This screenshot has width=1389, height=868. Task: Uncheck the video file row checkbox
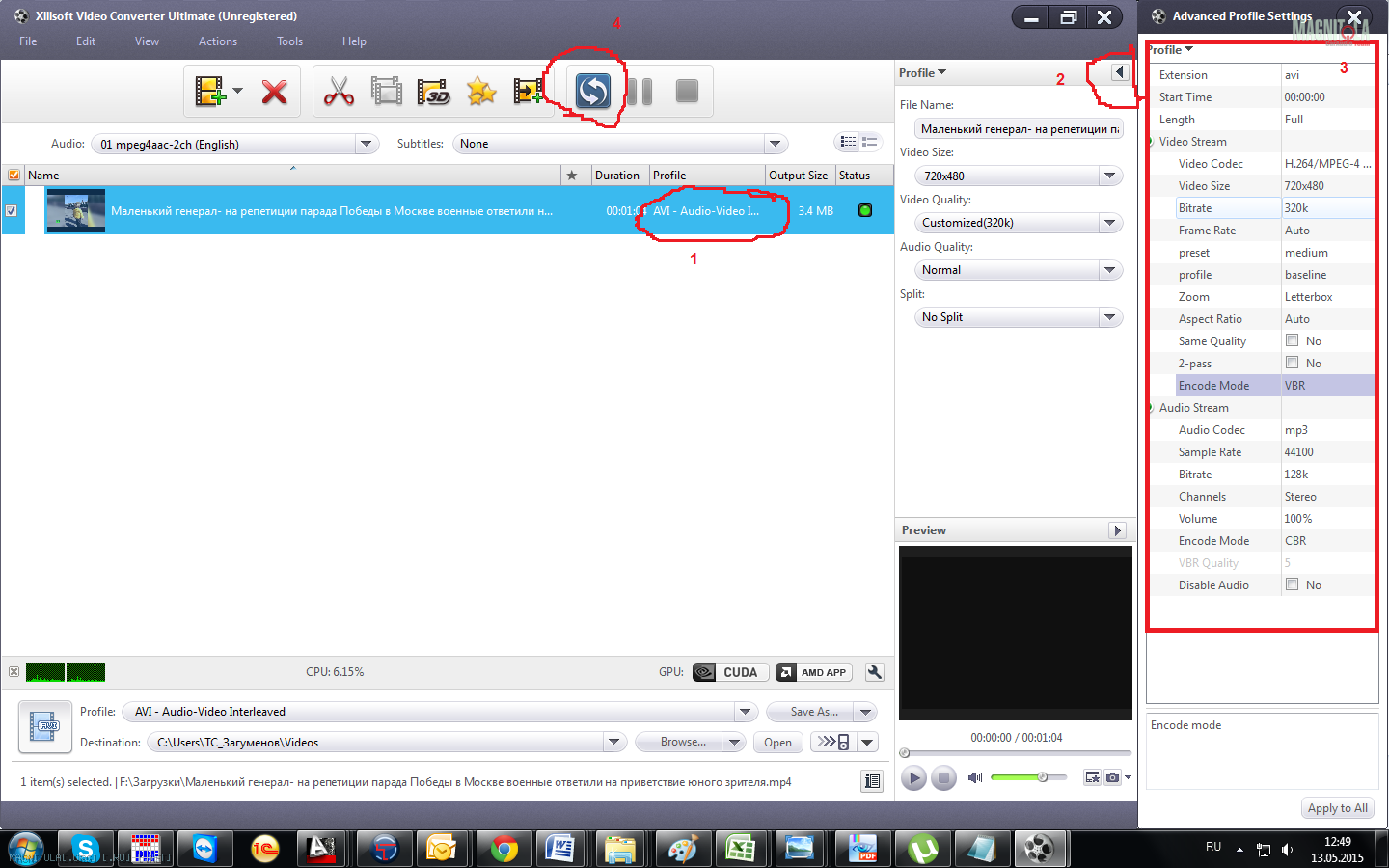click(12, 210)
